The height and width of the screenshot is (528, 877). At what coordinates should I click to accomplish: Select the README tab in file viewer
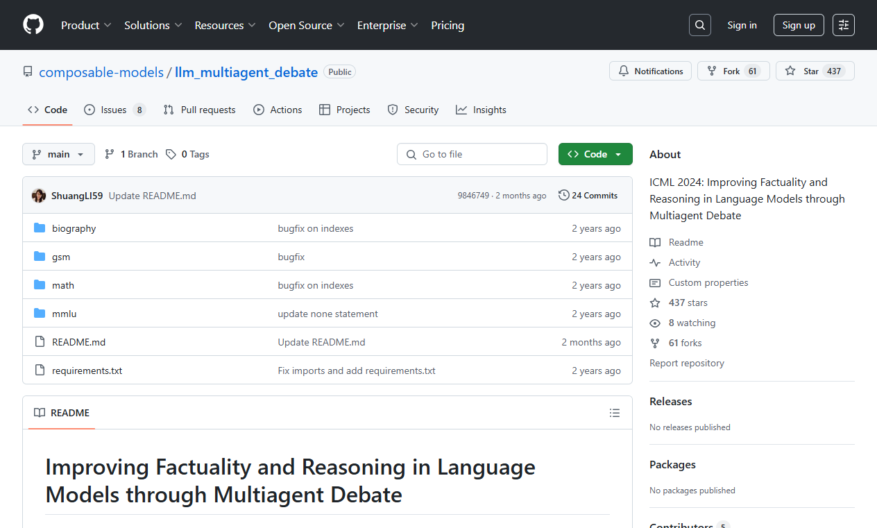click(62, 413)
